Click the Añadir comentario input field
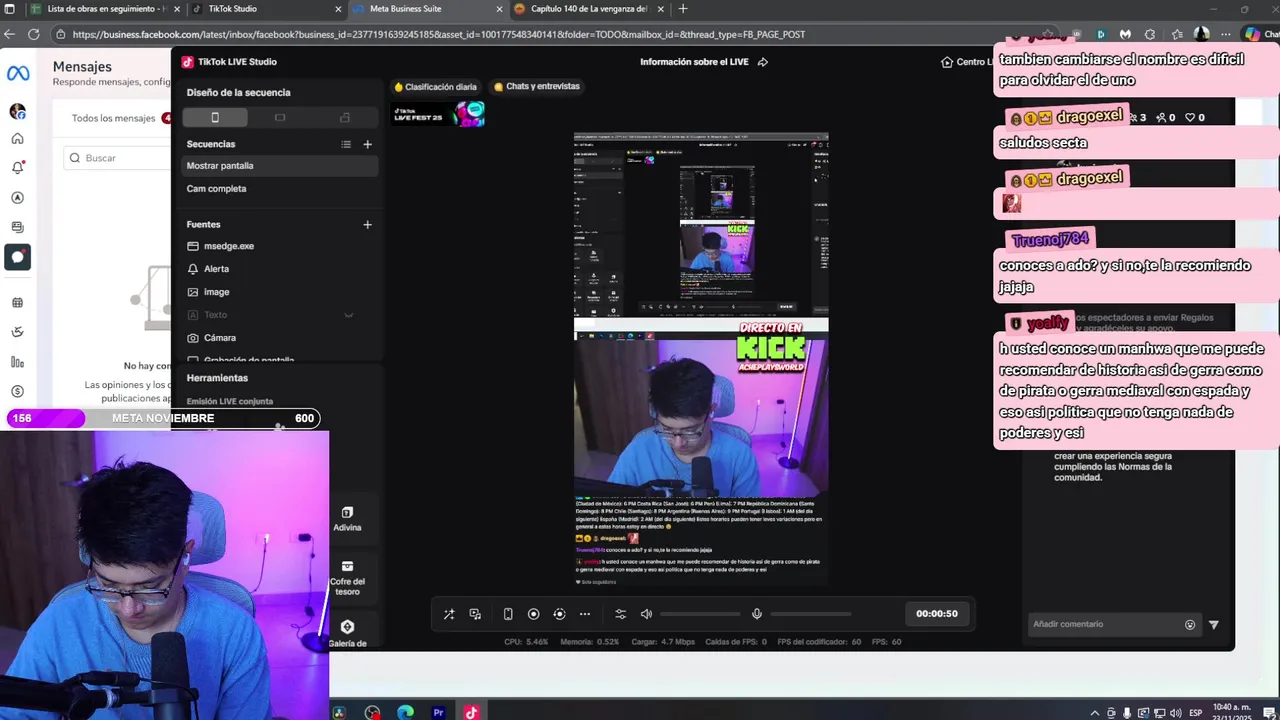The image size is (1280, 720). (x=1105, y=624)
